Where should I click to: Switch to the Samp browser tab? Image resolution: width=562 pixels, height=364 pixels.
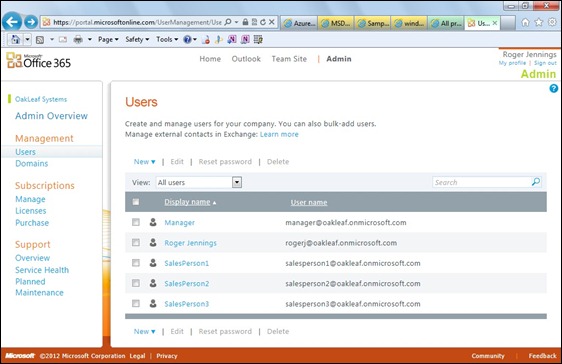pos(373,23)
